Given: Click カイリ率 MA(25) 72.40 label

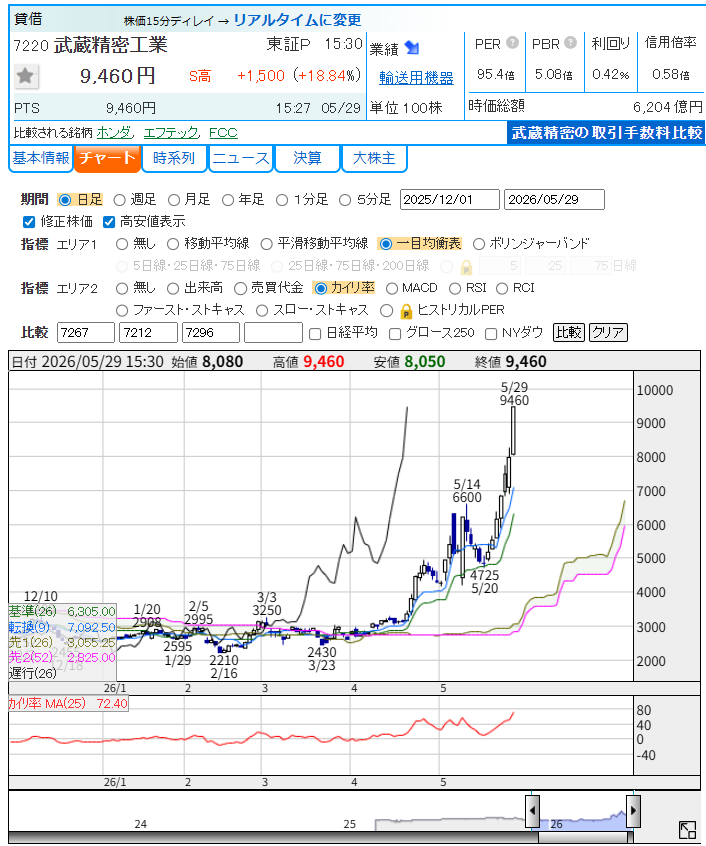Looking at the screenshot, I should pyautogui.click(x=68, y=704).
